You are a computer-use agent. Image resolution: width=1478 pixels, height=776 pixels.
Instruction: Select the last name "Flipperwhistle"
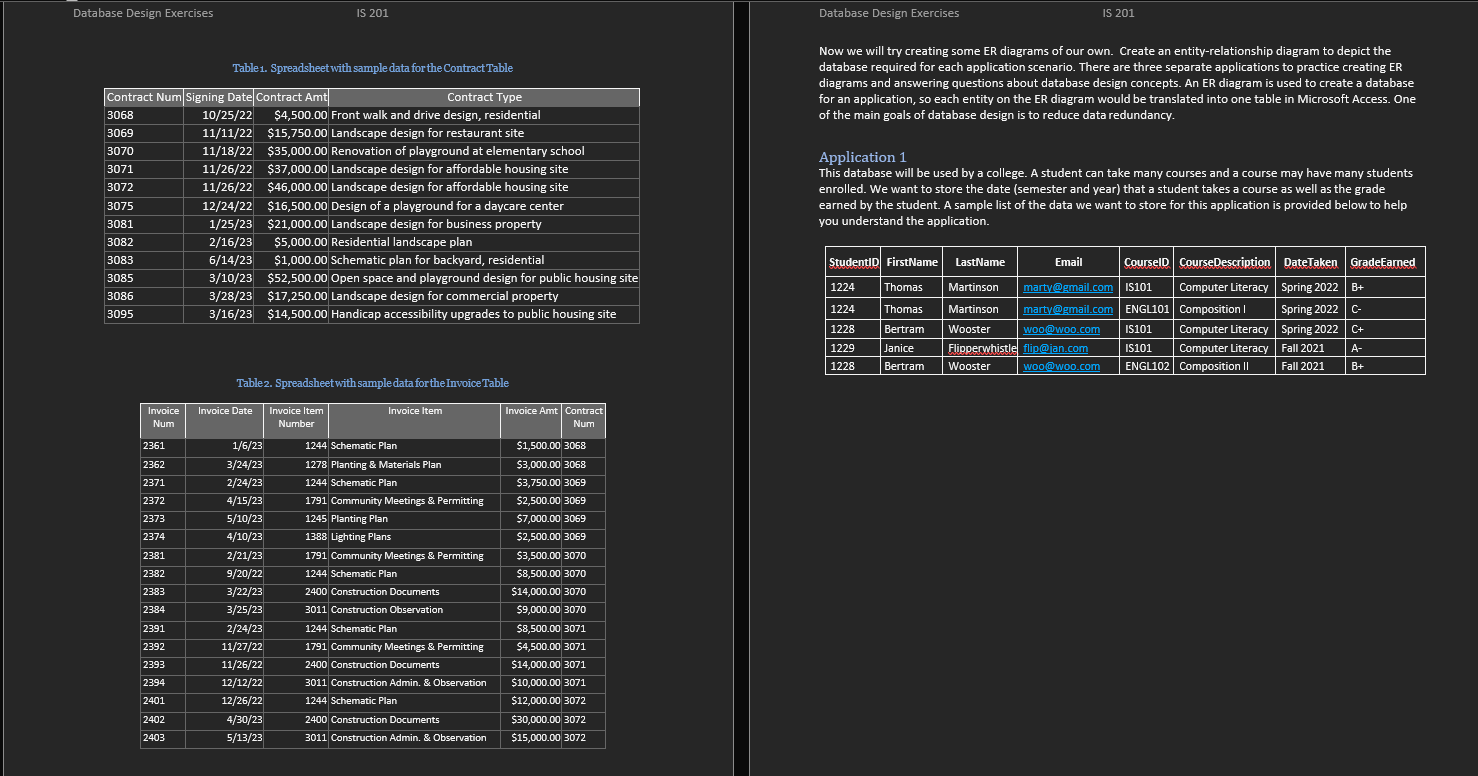click(x=982, y=348)
